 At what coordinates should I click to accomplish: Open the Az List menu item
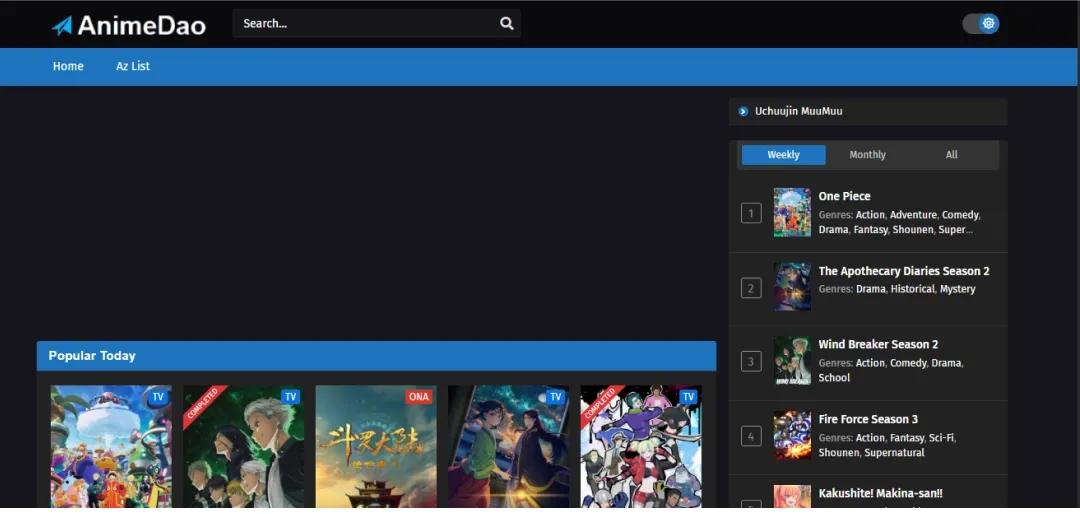(x=133, y=66)
